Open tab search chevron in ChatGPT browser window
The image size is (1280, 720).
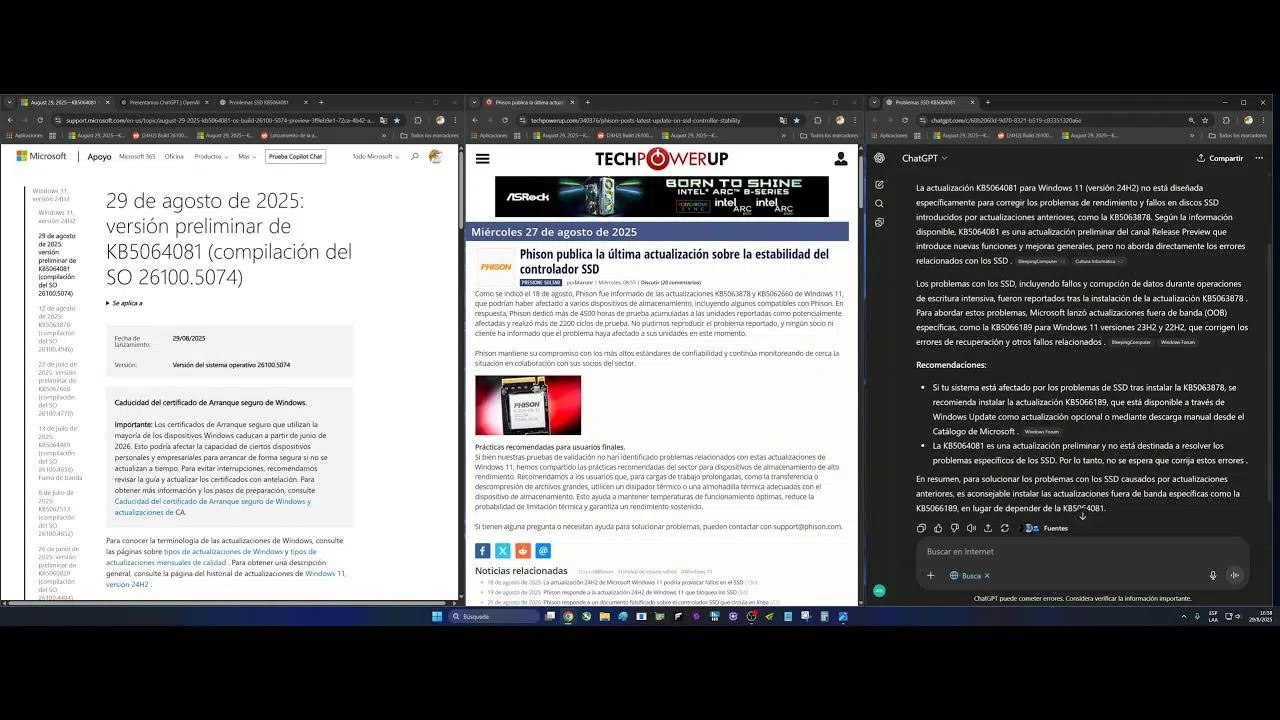click(875, 102)
